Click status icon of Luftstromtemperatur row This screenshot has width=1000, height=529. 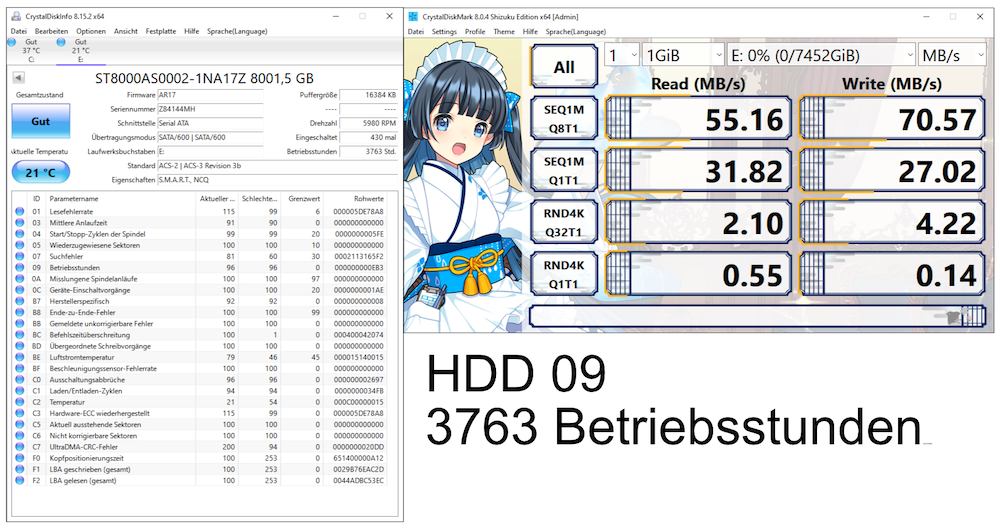[x=20, y=357]
